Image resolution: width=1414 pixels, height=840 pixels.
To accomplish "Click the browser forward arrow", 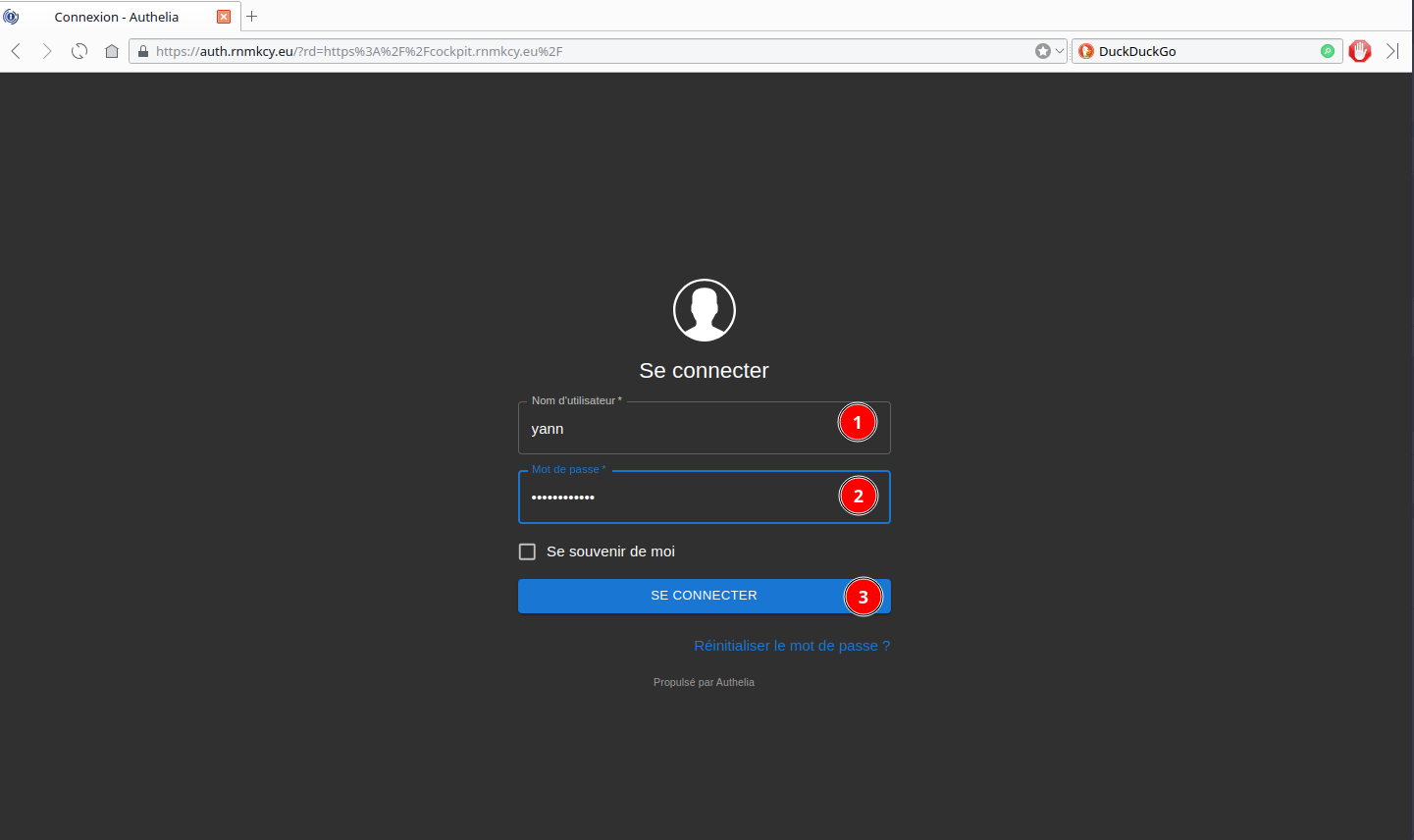I will [x=46, y=51].
